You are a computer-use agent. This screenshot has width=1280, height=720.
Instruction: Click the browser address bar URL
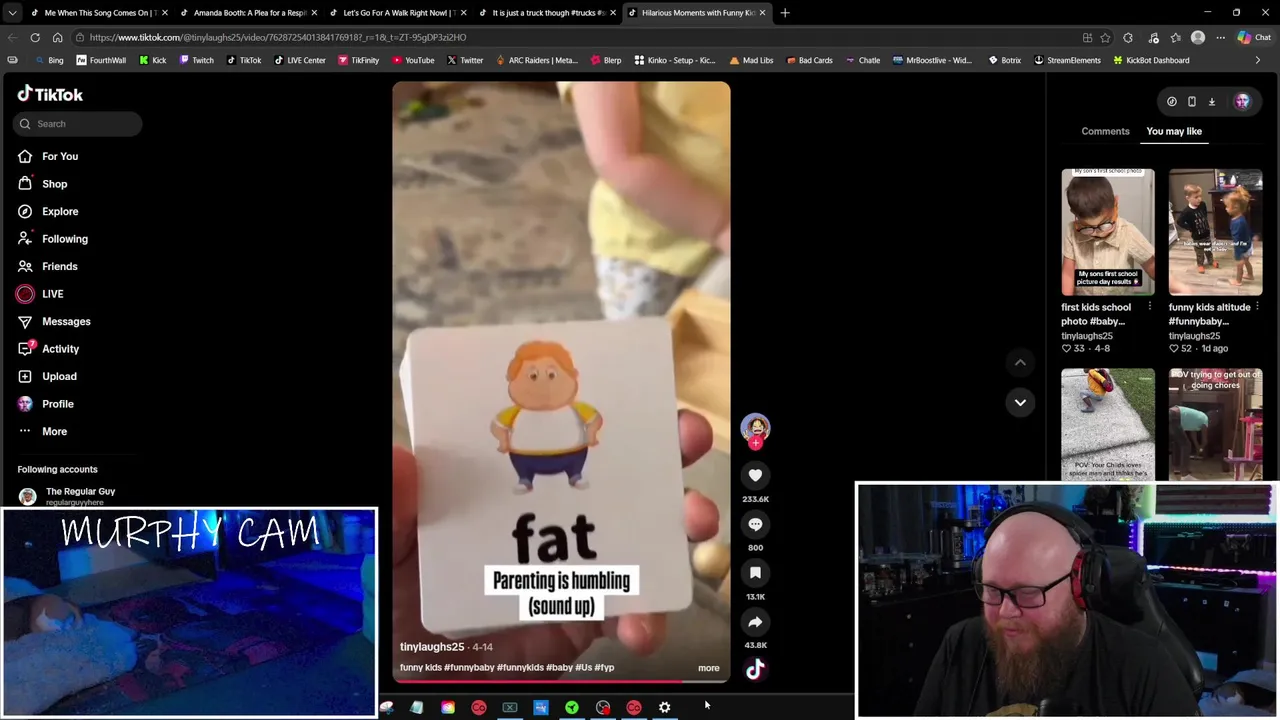coord(278,37)
